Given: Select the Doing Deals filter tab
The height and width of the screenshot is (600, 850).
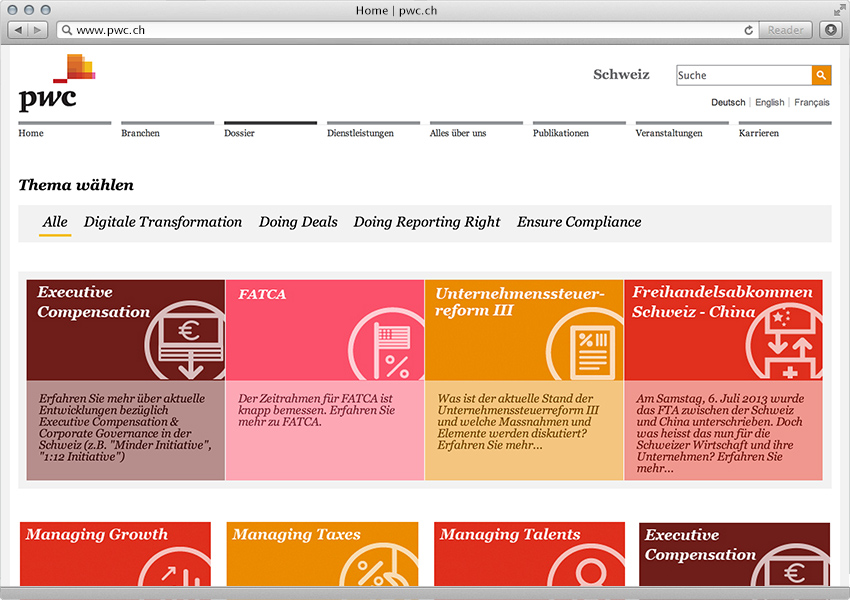Looking at the screenshot, I should click(298, 222).
